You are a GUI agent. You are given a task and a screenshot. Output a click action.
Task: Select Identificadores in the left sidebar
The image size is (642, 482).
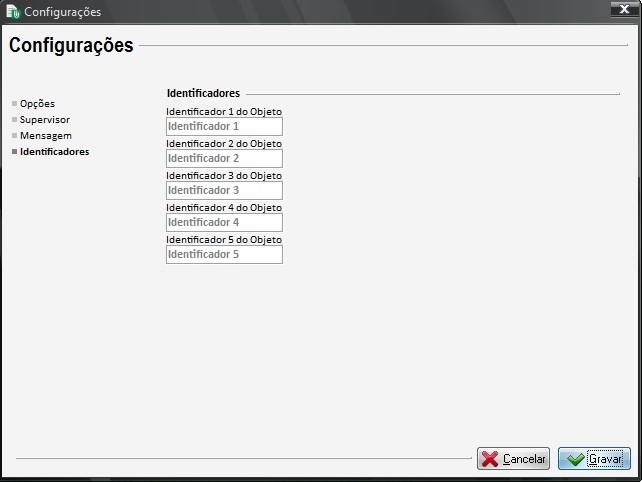(54, 152)
